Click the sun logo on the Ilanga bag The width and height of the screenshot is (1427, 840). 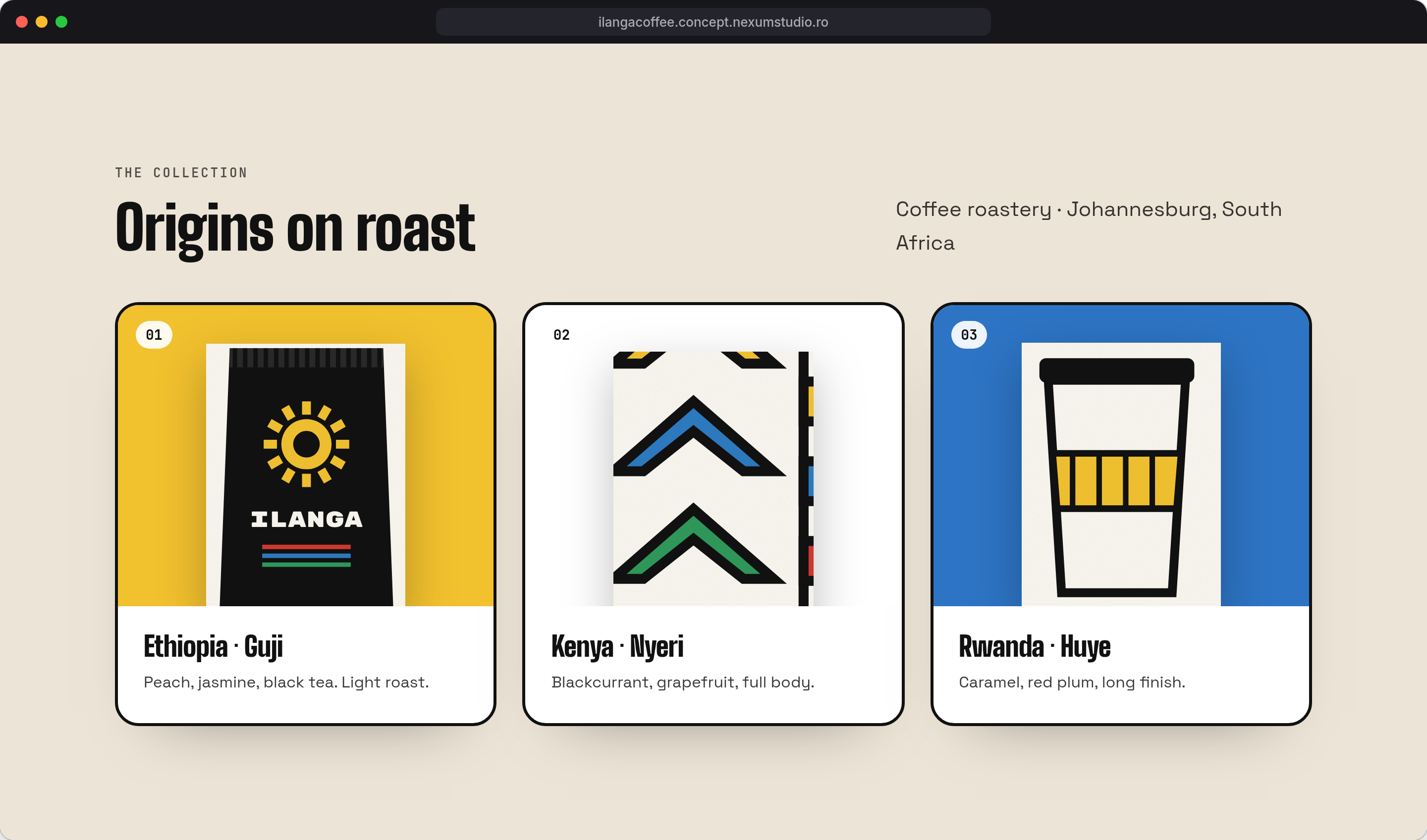pos(306,444)
